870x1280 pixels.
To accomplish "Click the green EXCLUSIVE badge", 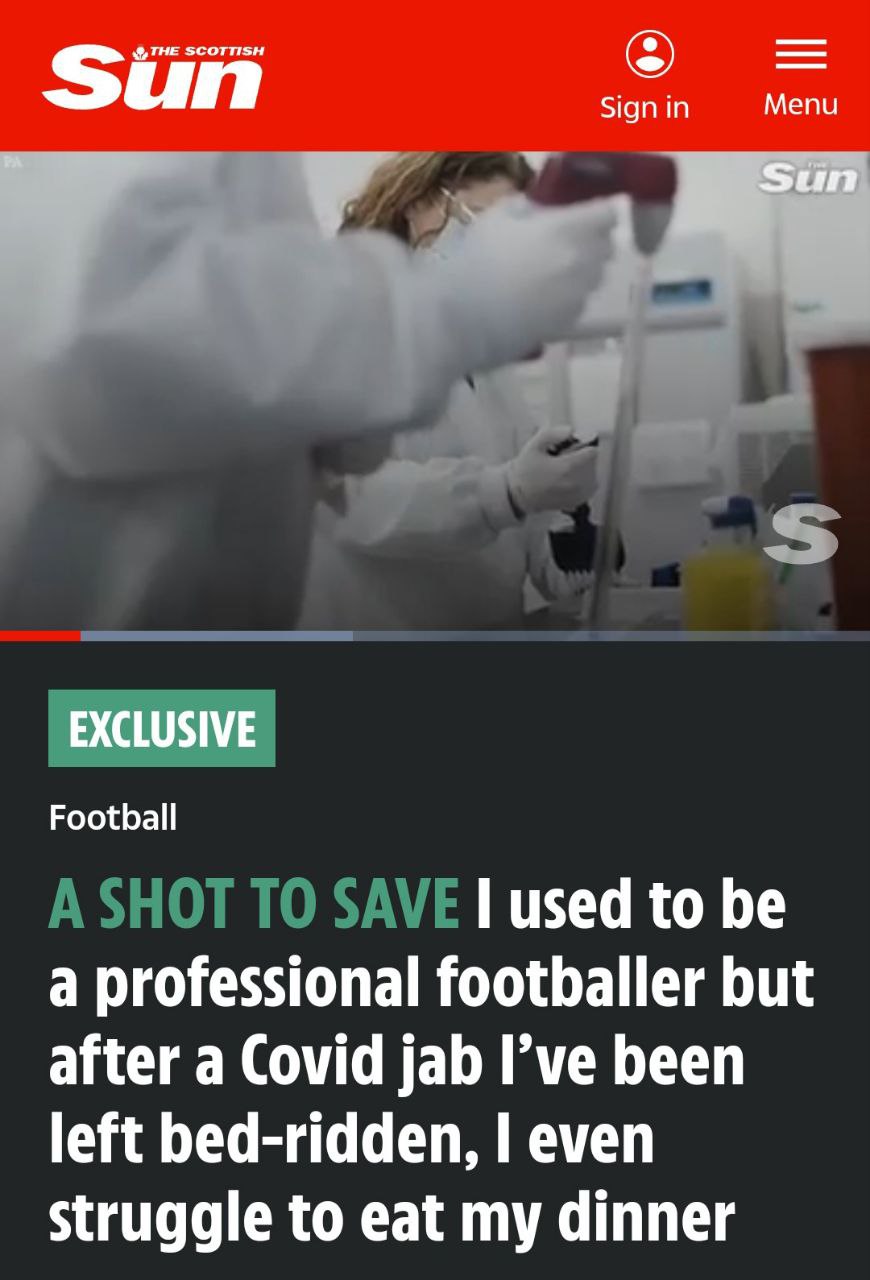I will [162, 728].
